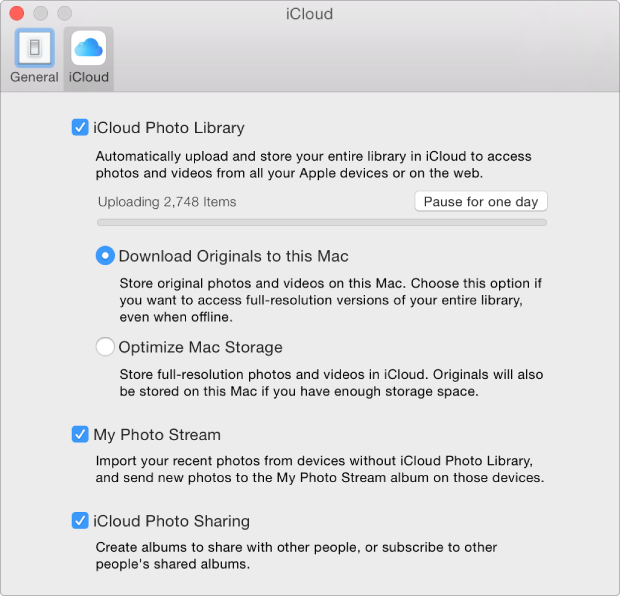Click the Optimize Mac Storage label text

[x=200, y=348]
